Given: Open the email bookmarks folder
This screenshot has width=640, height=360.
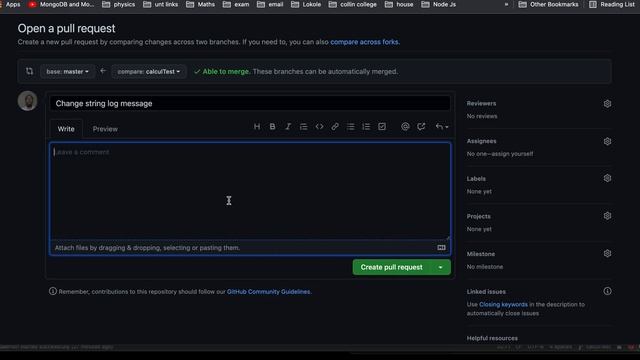Looking at the screenshot, I should pos(270,4).
